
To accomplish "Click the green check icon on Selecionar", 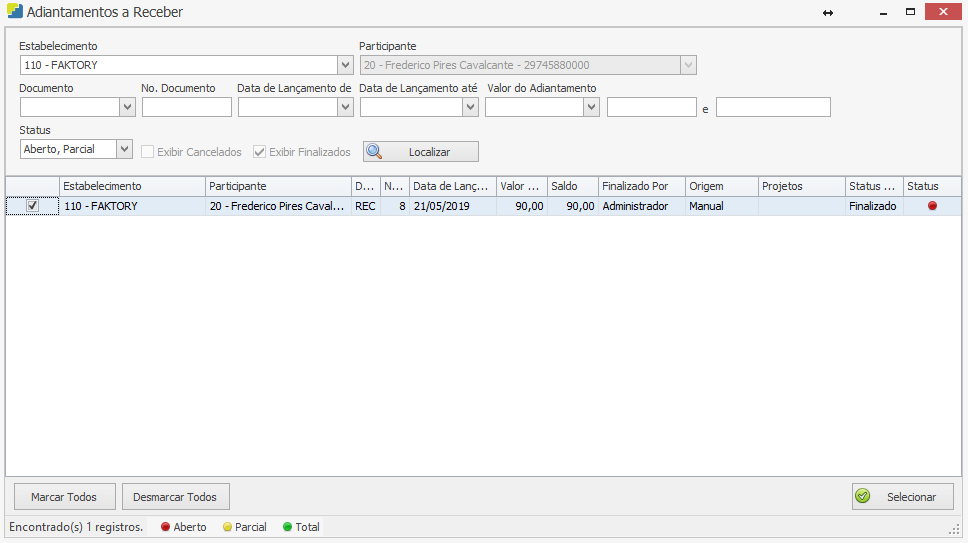I will [863, 497].
